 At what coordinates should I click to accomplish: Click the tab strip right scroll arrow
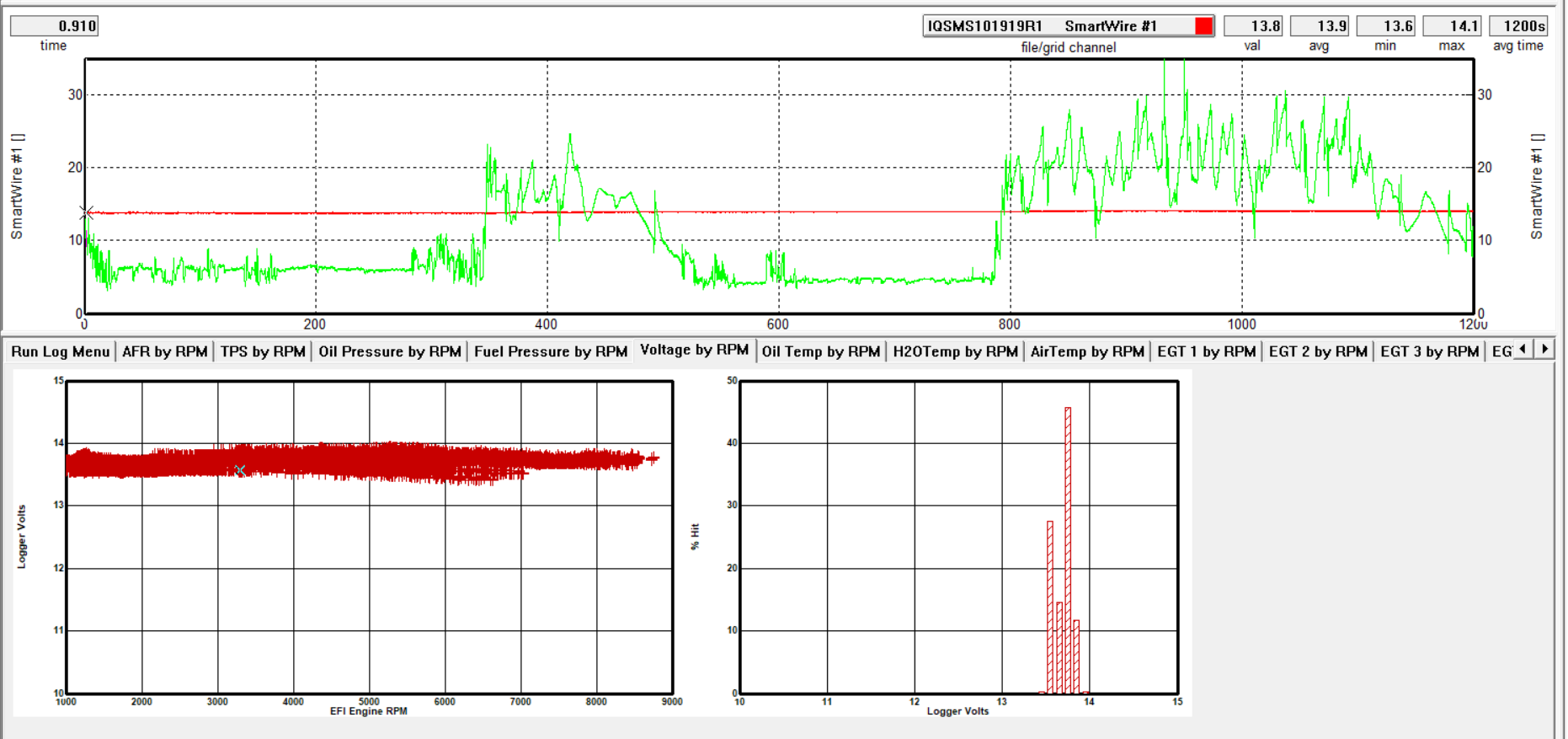pyautogui.click(x=1544, y=349)
